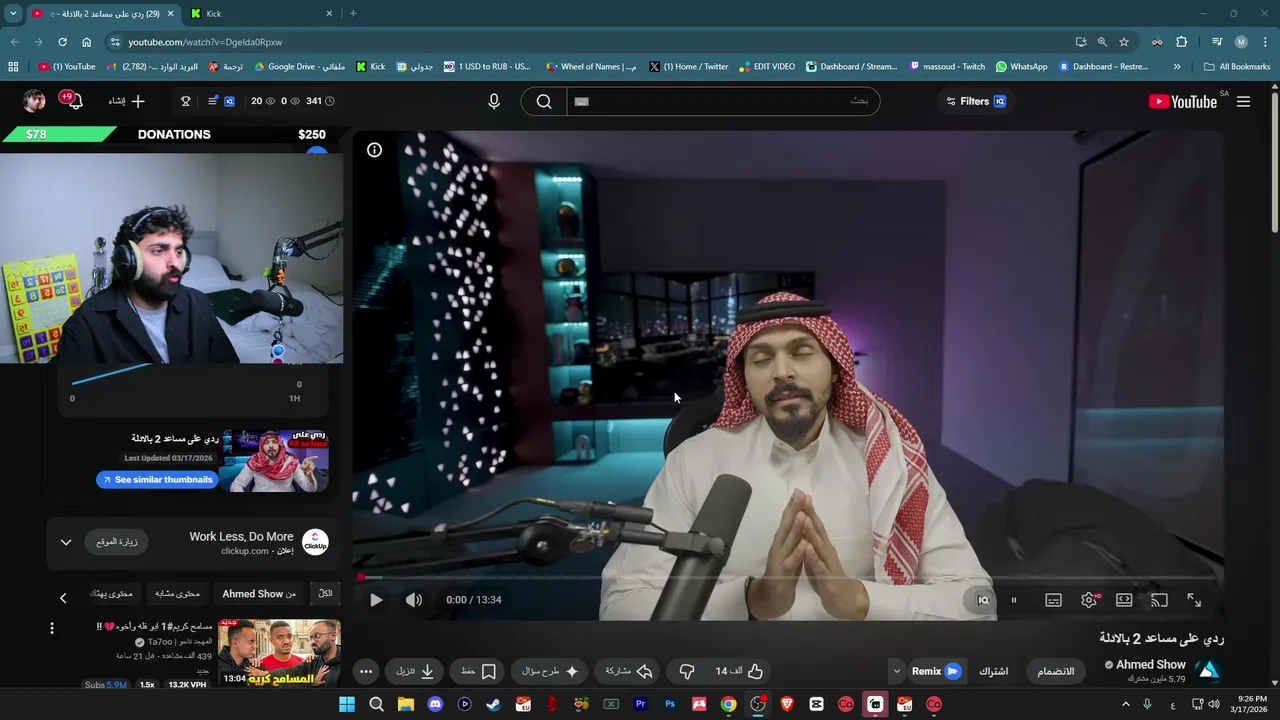Share the video
Viewport: 1280px width, 720px height.
[629, 671]
